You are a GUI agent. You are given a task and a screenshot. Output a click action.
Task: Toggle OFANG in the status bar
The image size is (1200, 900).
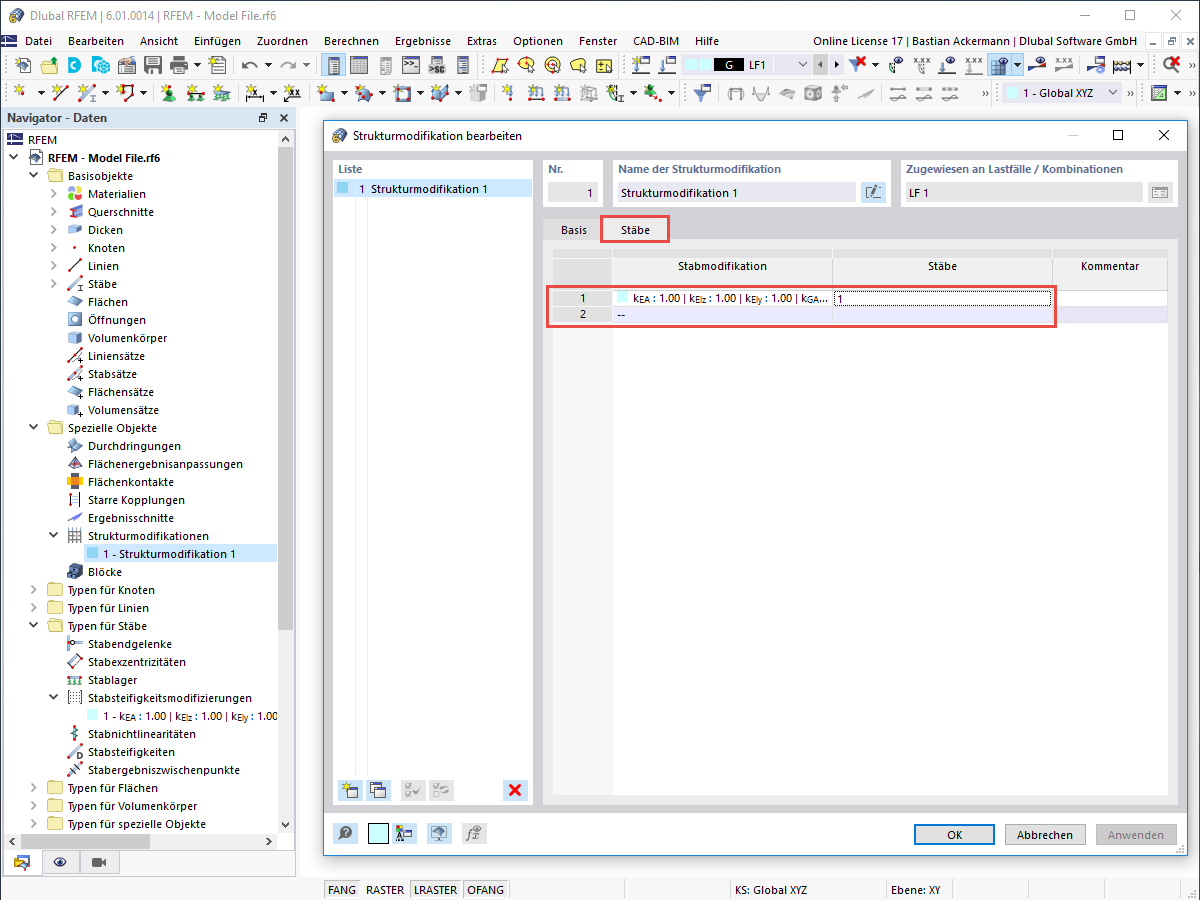pos(485,889)
